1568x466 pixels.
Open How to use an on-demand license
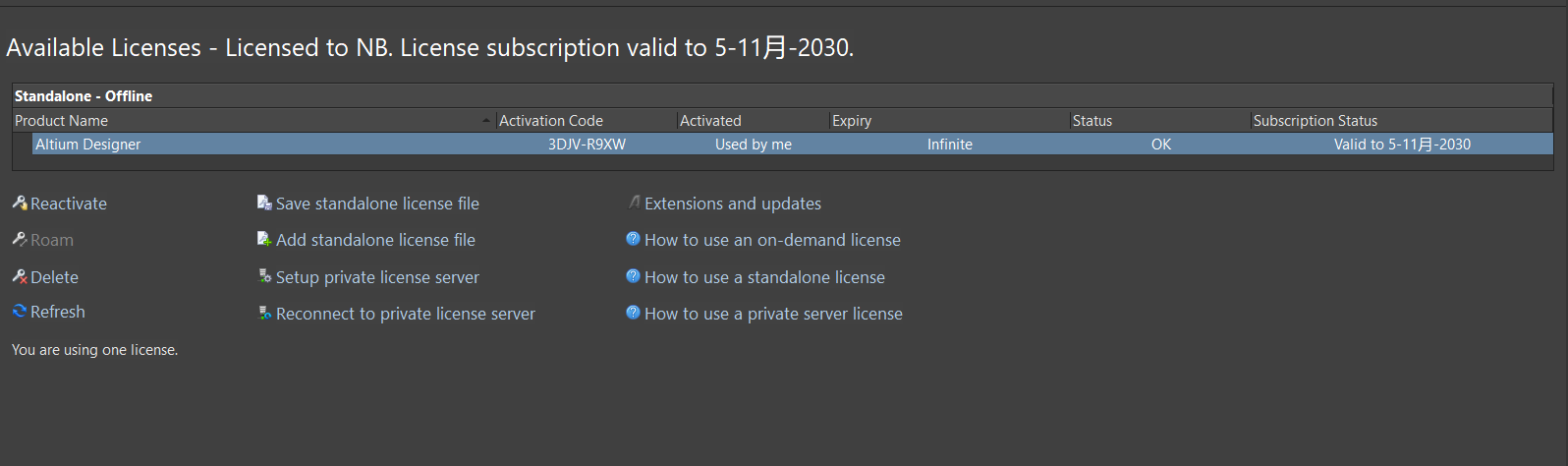pyautogui.click(x=772, y=240)
